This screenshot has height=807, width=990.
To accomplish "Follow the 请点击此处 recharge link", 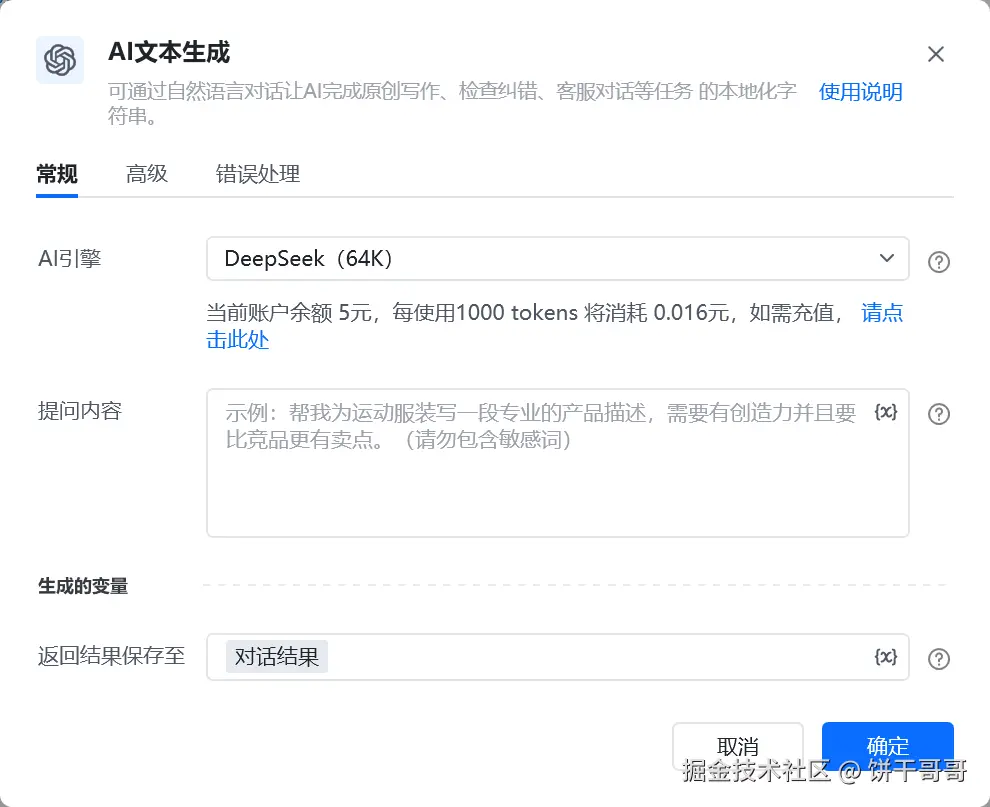I will tap(881, 313).
